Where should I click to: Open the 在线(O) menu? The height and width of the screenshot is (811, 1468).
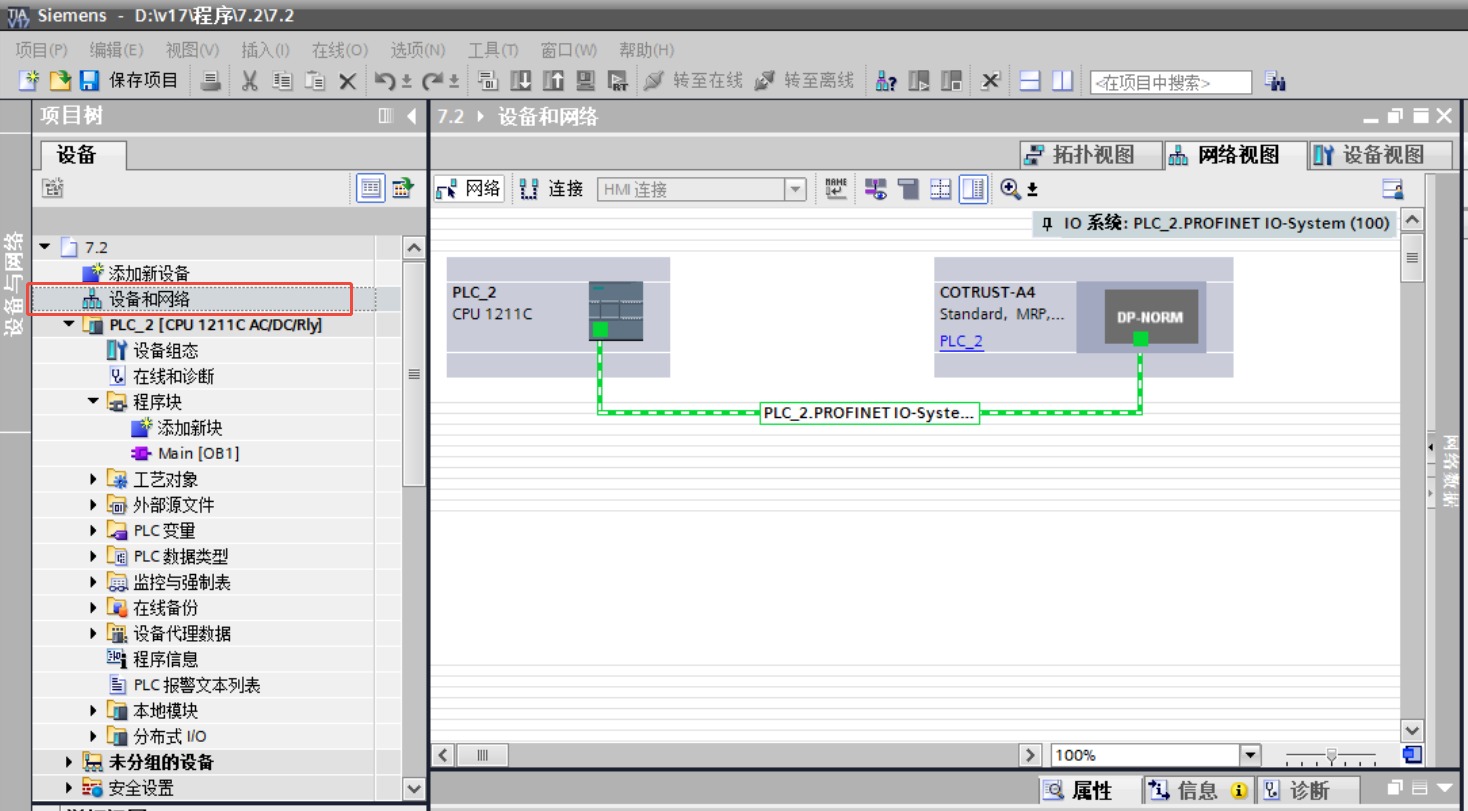339,50
